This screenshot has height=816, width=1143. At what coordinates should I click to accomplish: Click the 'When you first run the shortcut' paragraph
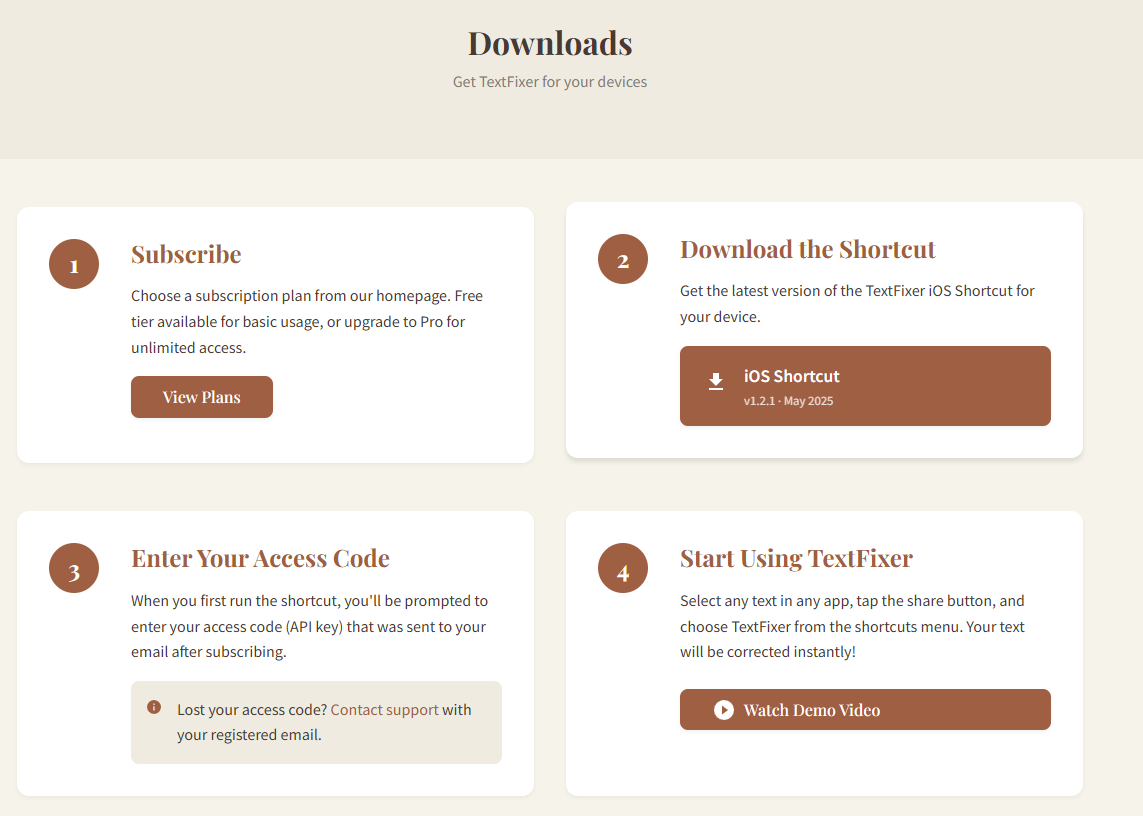tap(310, 626)
